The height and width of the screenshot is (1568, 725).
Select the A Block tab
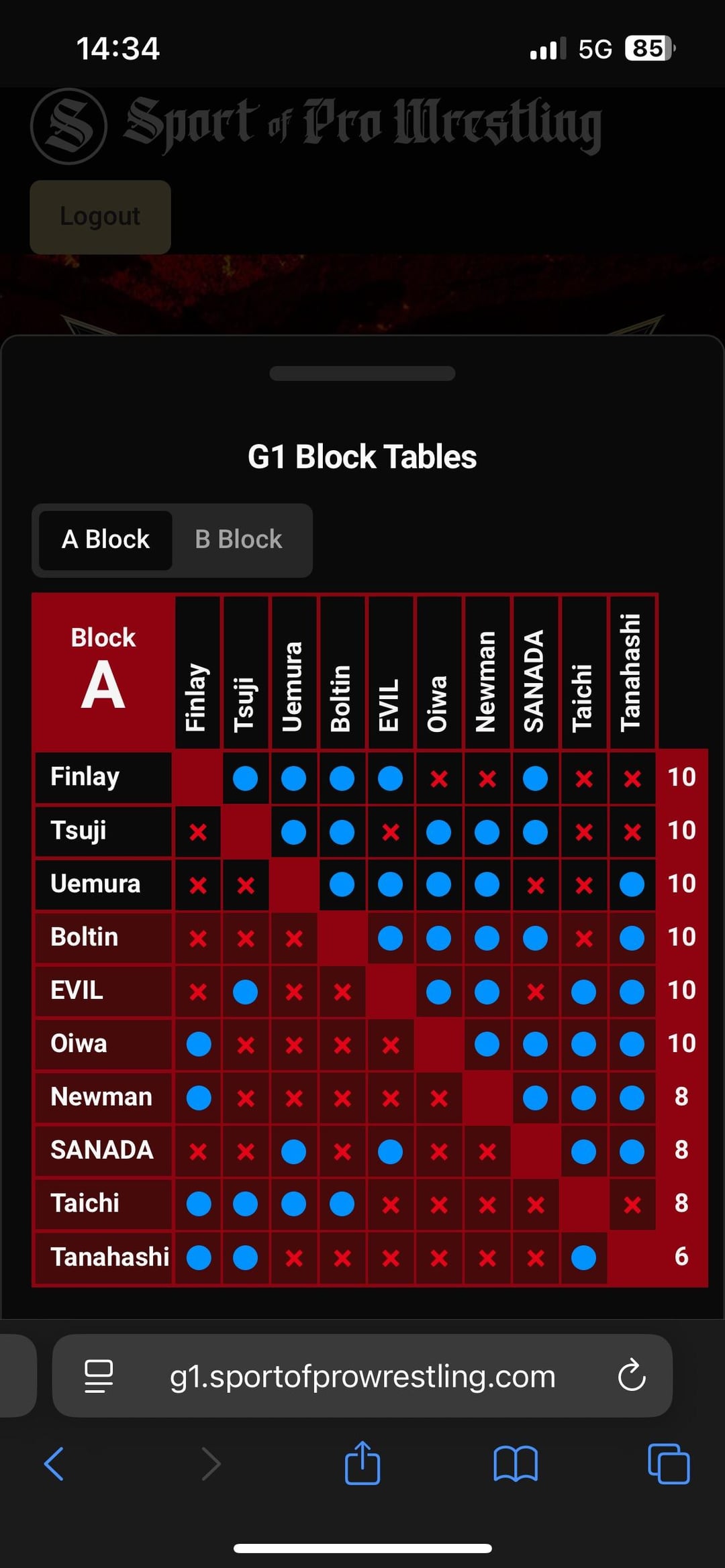(105, 539)
